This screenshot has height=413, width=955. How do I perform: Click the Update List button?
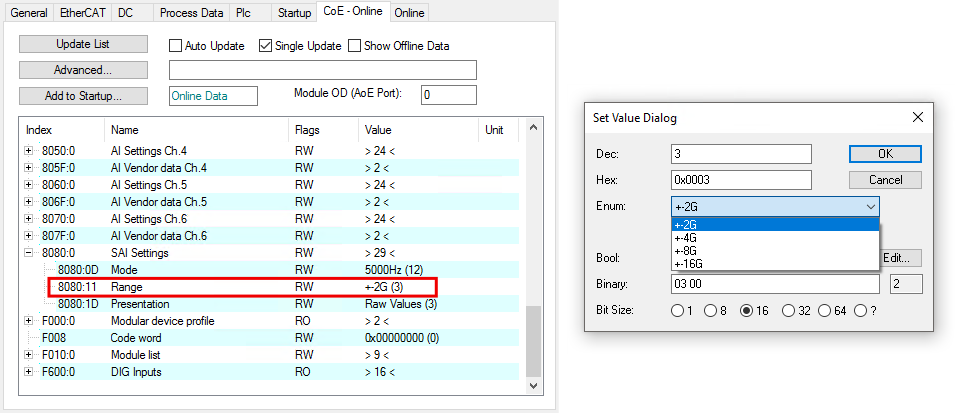click(83, 44)
